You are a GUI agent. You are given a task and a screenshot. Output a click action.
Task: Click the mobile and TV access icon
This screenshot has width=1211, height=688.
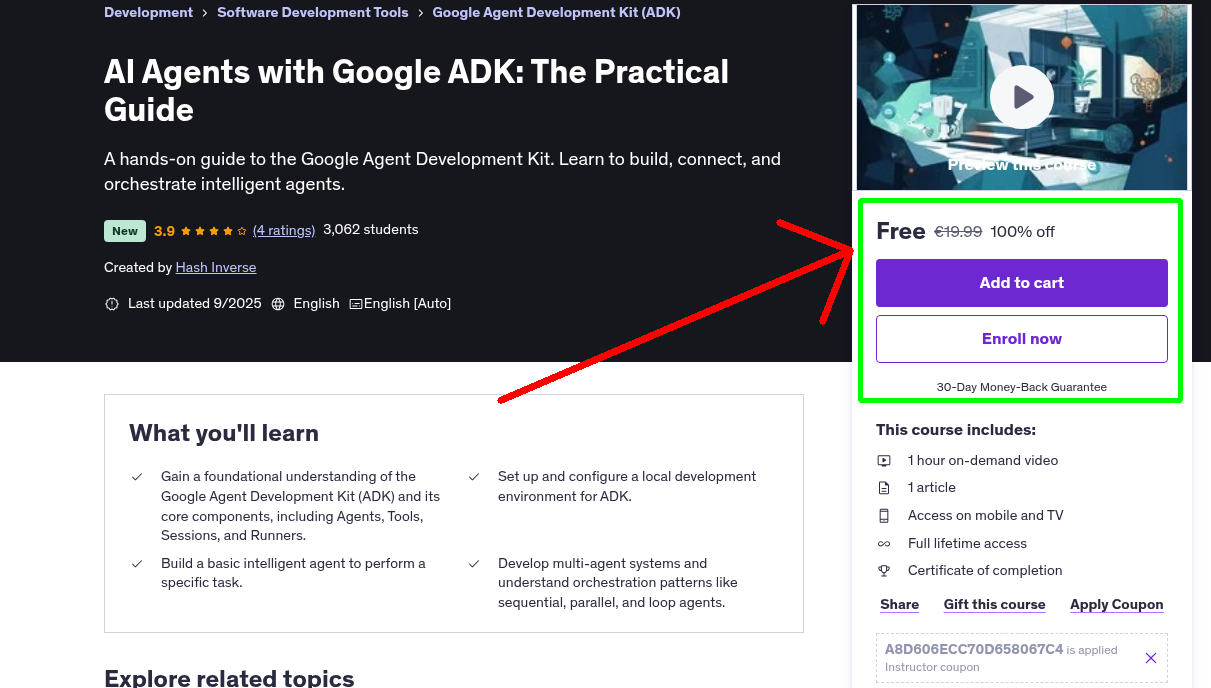click(884, 515)
